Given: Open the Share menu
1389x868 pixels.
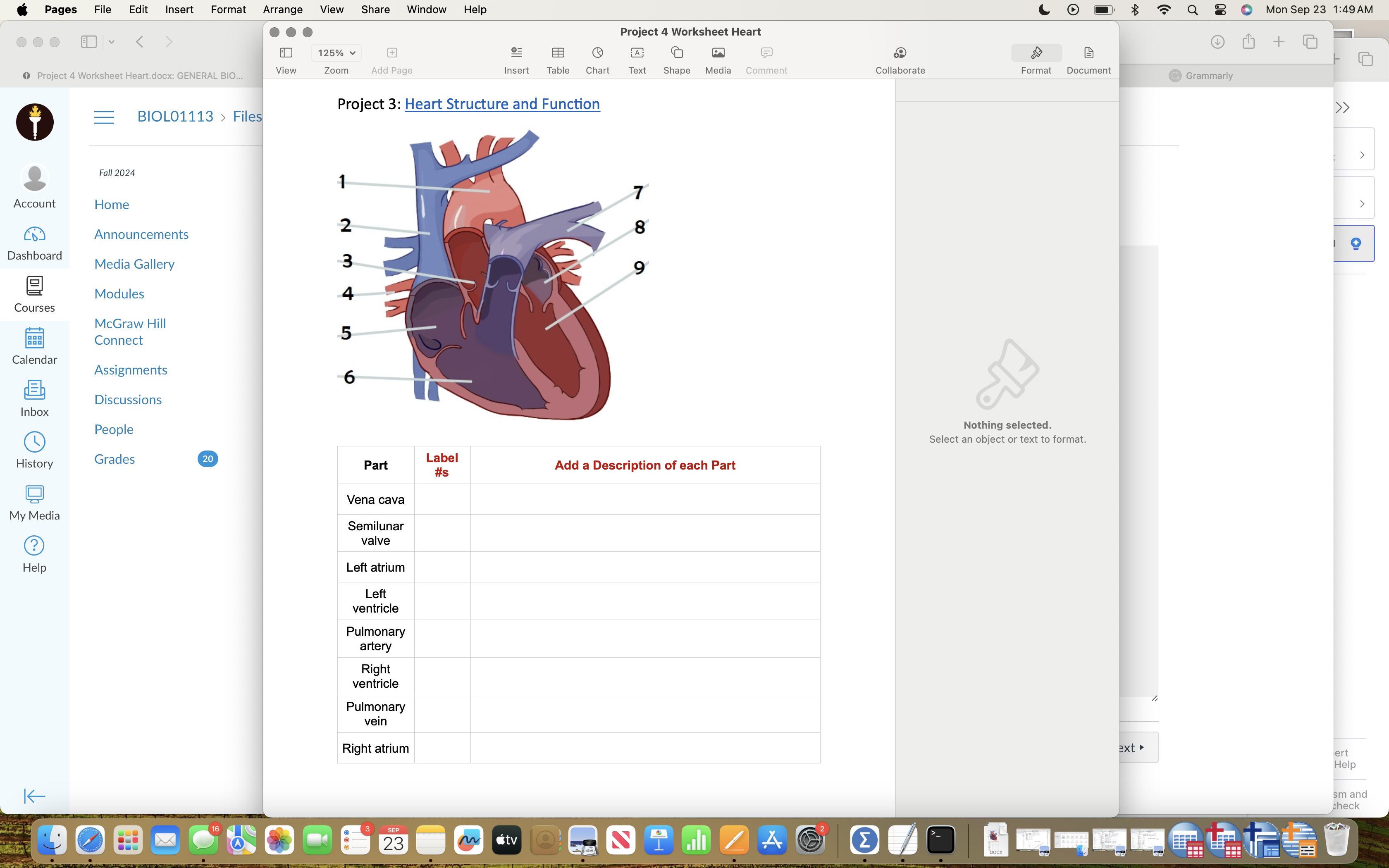Looking at the screenshot, I should 375,9.
